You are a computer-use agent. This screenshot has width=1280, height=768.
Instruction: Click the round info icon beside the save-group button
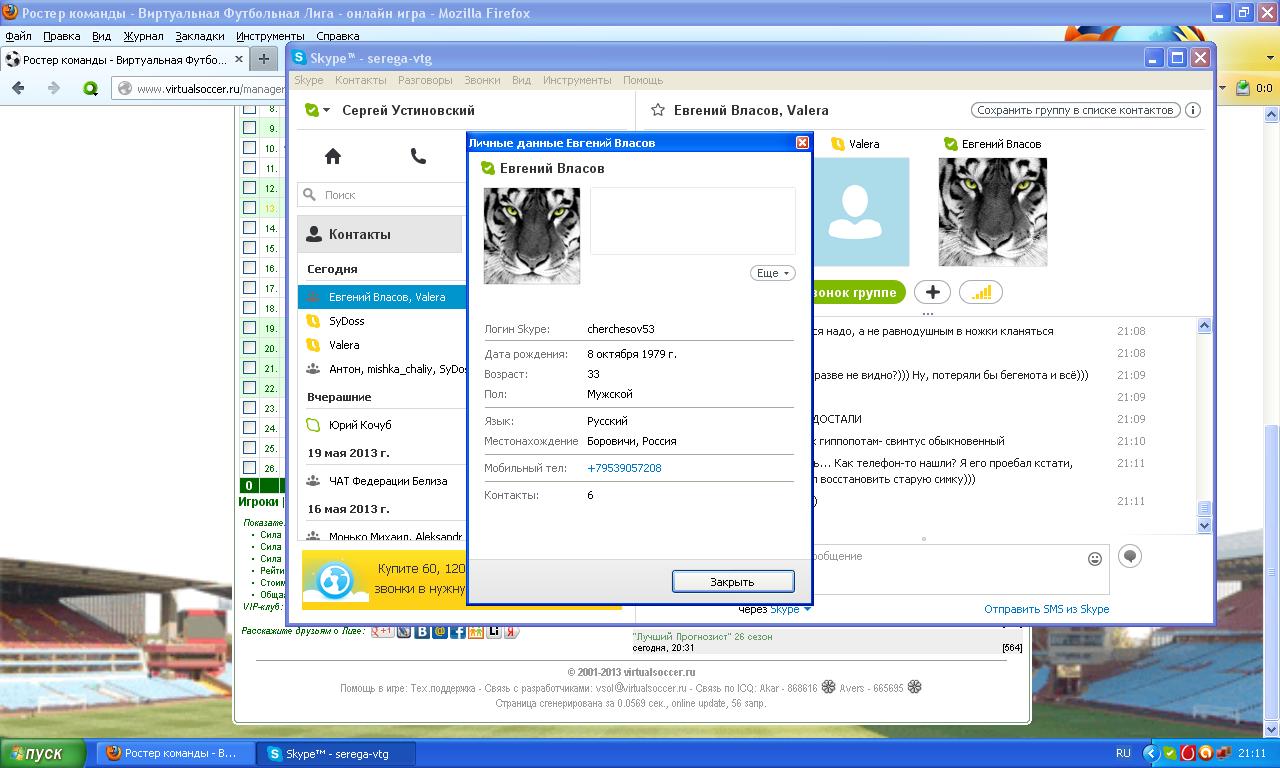tap(1193, 110)
